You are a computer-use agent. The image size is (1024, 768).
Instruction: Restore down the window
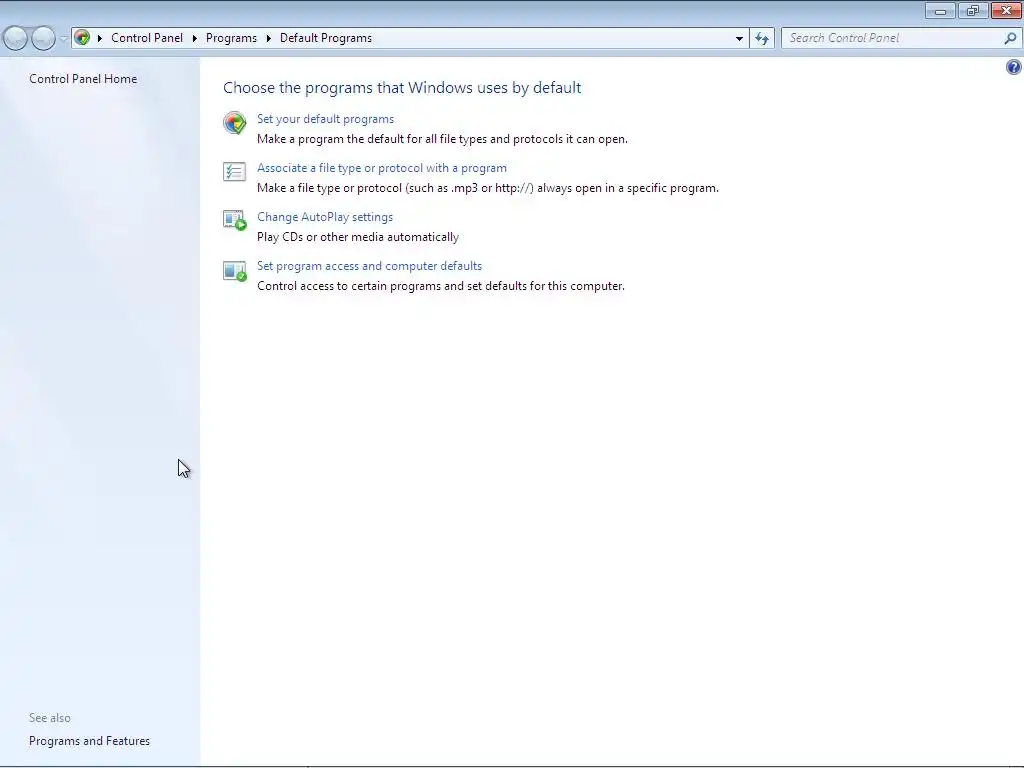[x=973, y=10]
